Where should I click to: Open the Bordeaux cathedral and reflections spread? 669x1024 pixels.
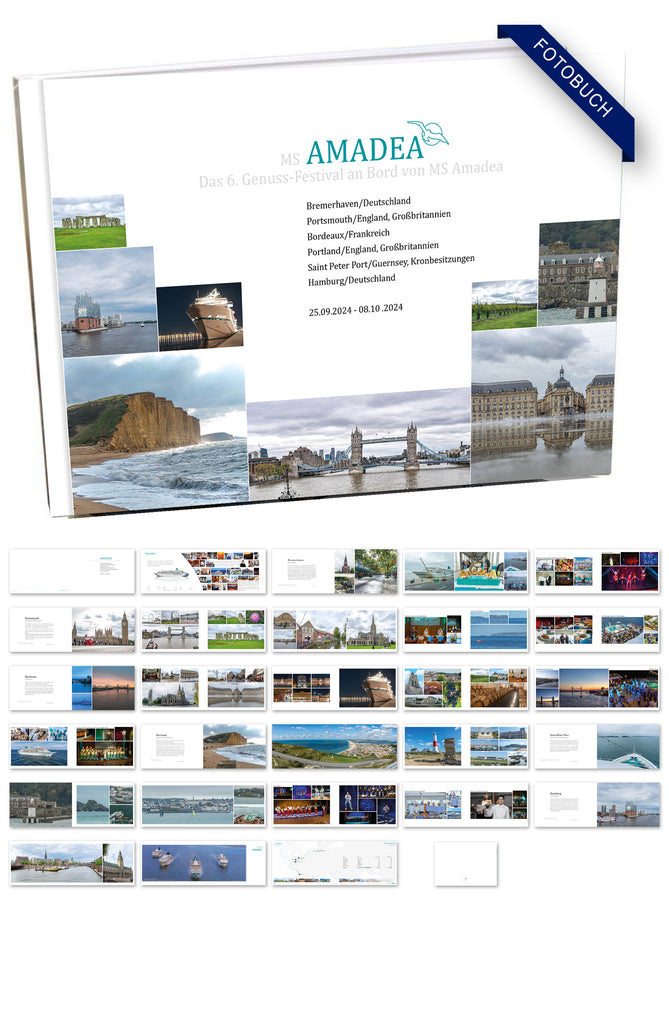[x=204, y=688]
